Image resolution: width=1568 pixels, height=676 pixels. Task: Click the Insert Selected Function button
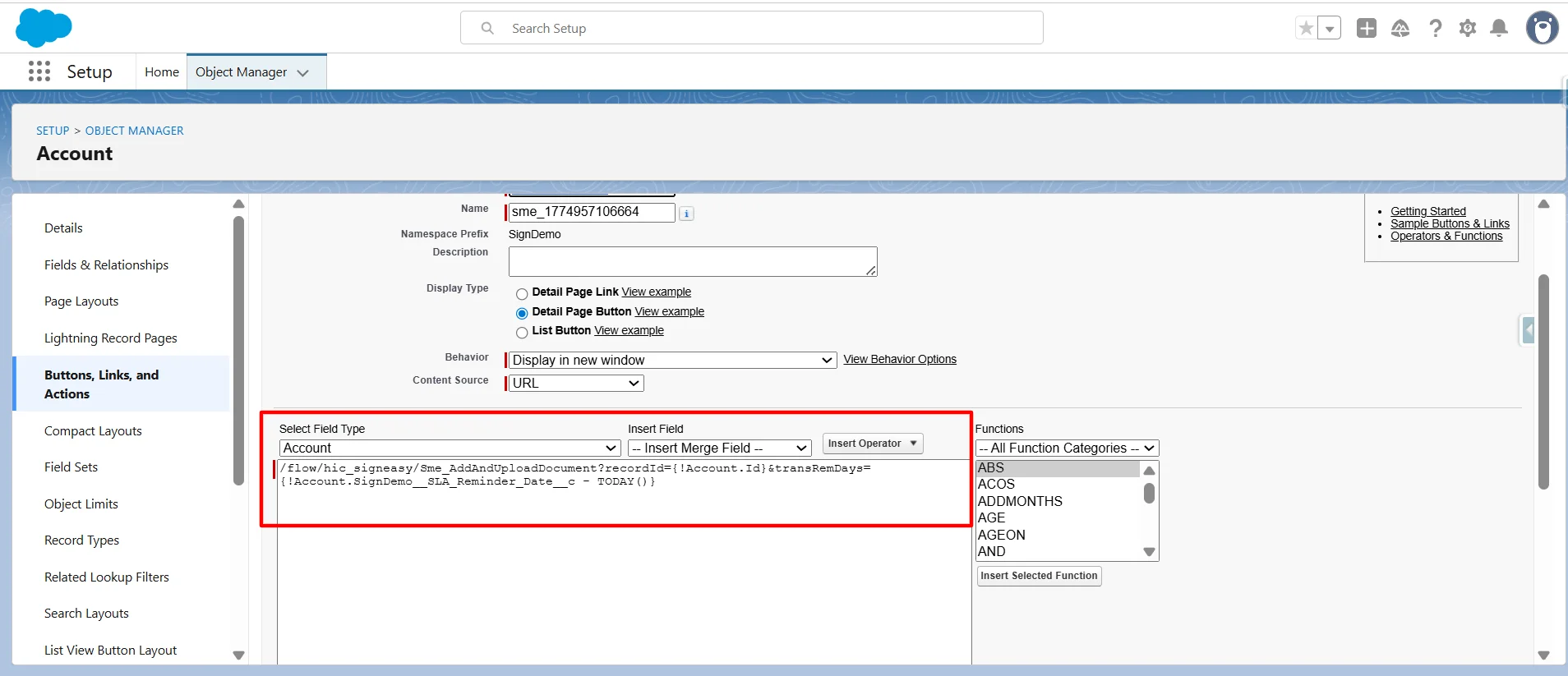pos(1039,577)
